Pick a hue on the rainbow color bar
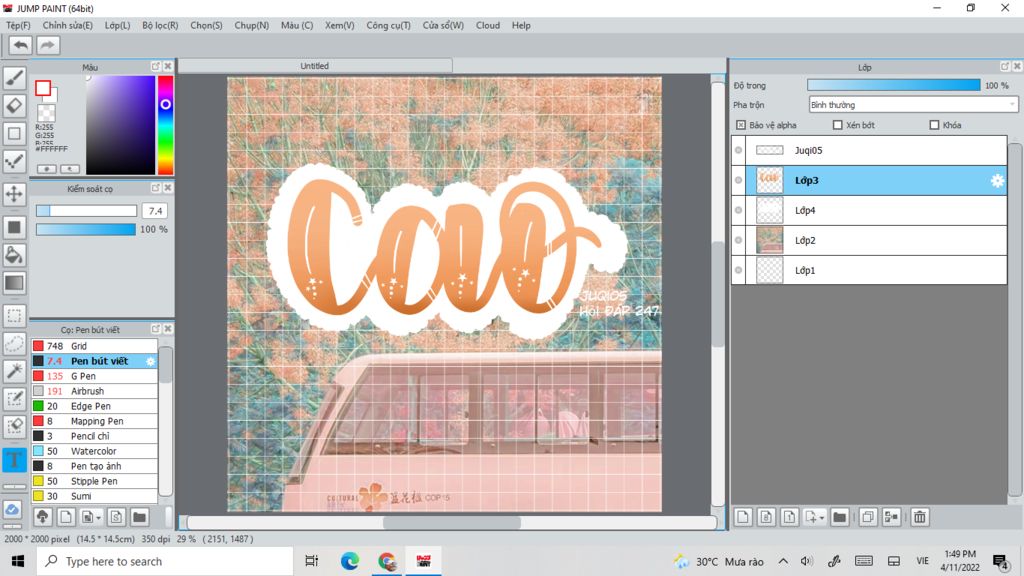This screenshot has height=576, width=1024. [x=165, y=125]
